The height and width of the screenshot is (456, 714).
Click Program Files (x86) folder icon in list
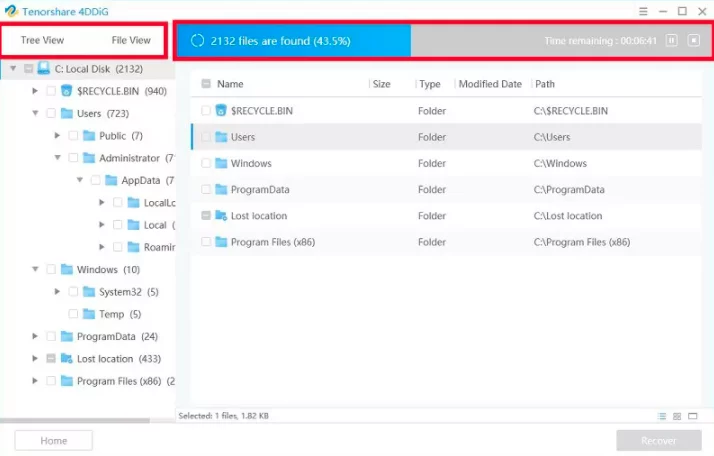click(221, 242)
